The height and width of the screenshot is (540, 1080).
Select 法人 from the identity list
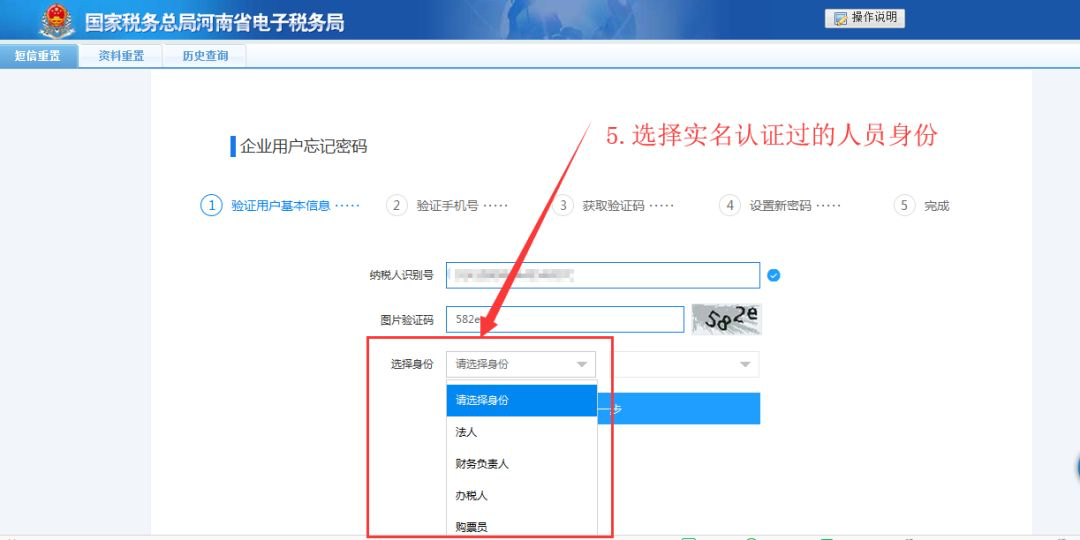point(466,432)
